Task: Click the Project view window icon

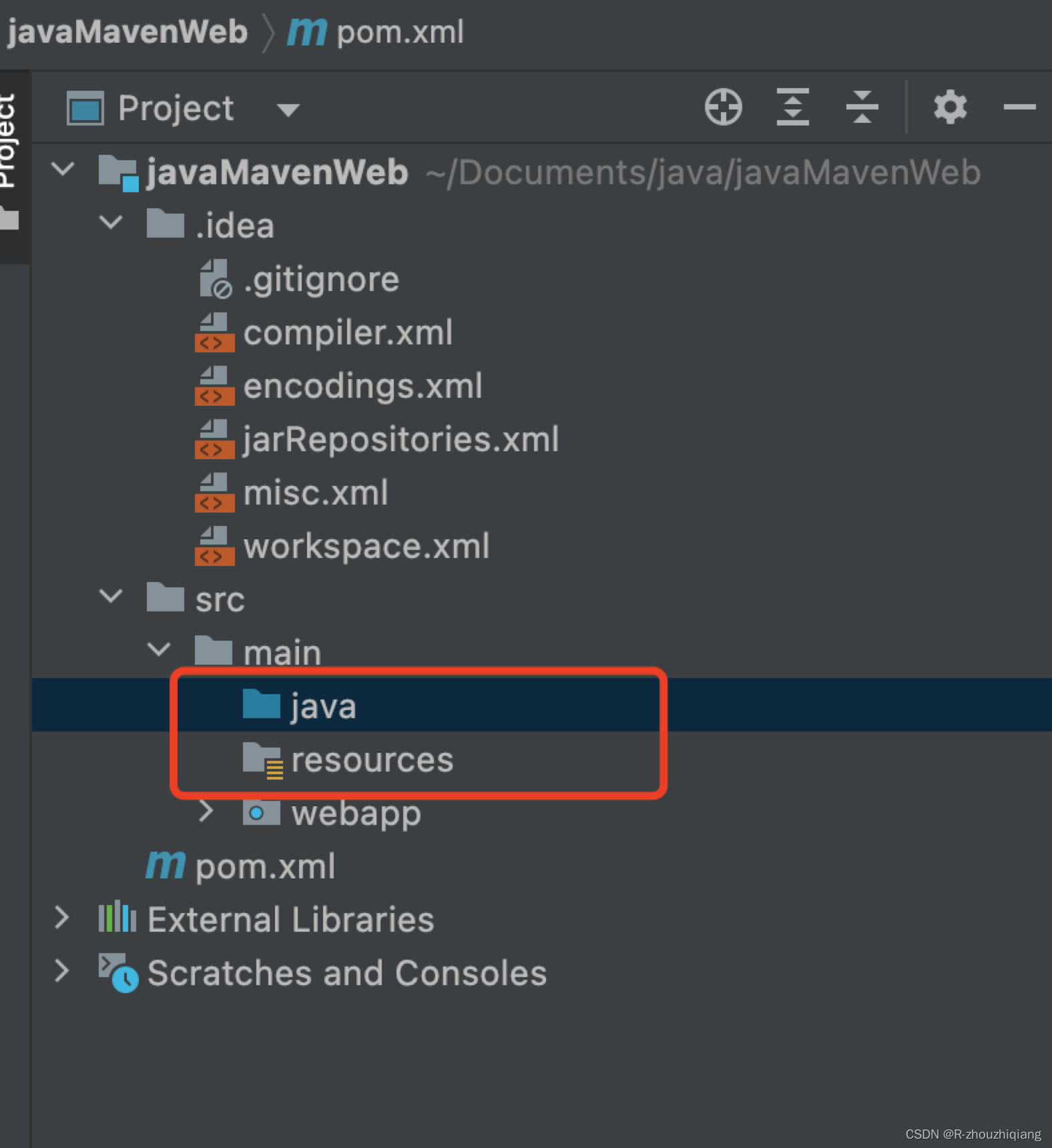Action: click(x=85, y=108)
